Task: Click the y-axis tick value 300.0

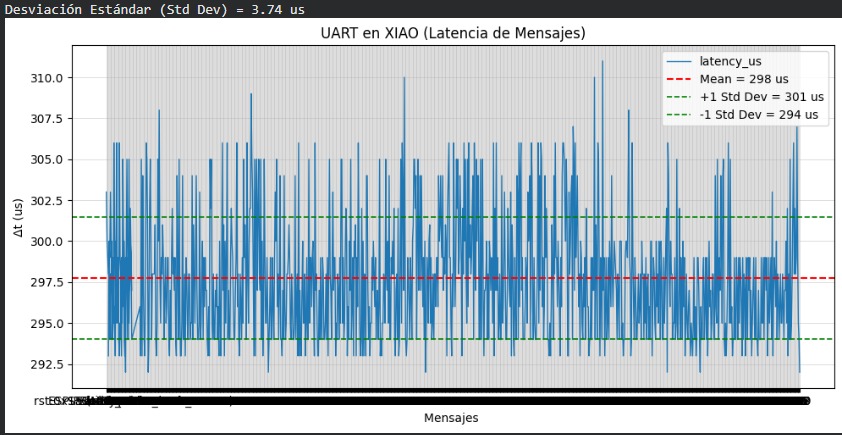Action: (46, 242)
